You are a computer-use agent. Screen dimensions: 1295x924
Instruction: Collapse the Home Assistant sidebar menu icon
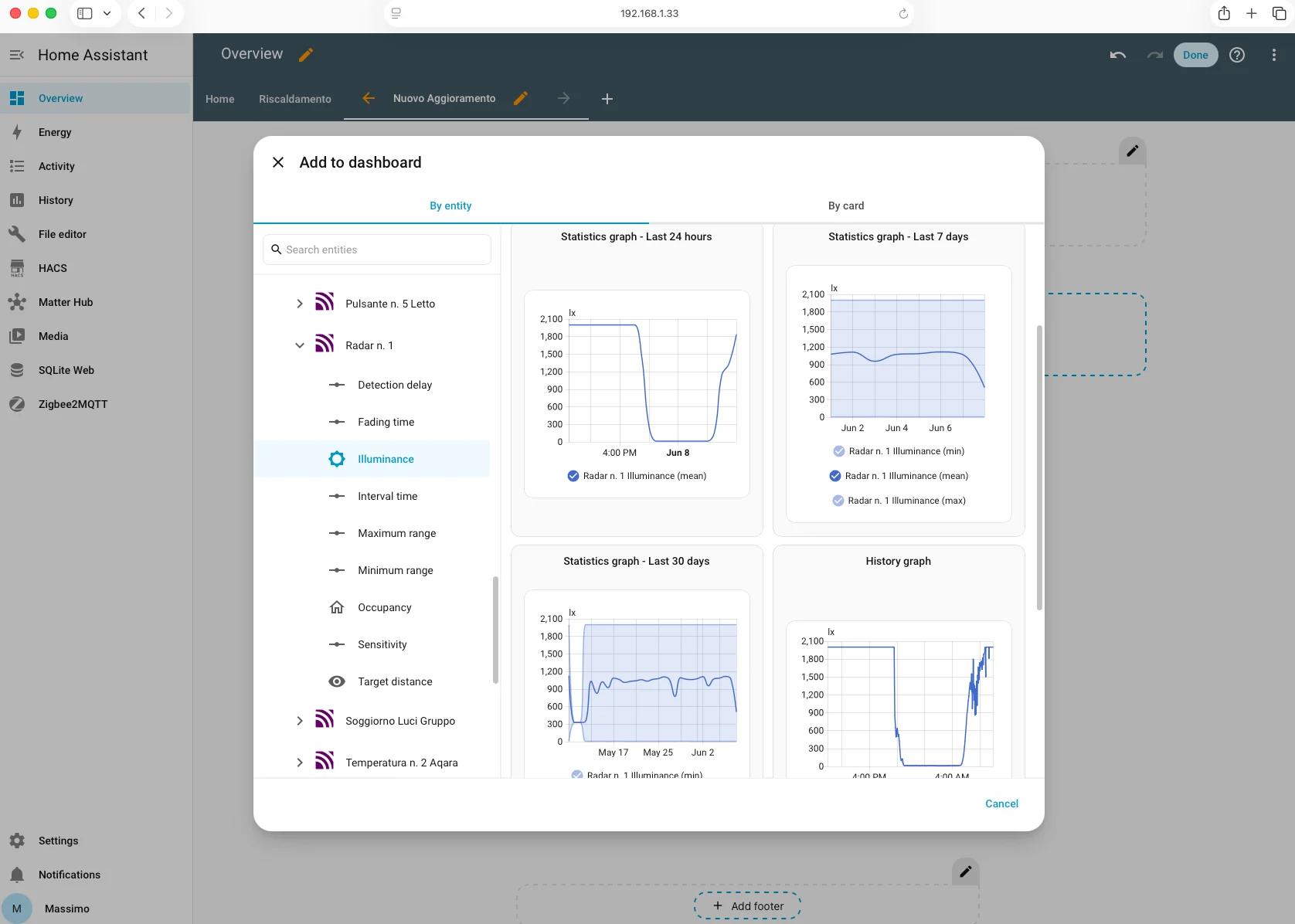click(x=17, y=55)
